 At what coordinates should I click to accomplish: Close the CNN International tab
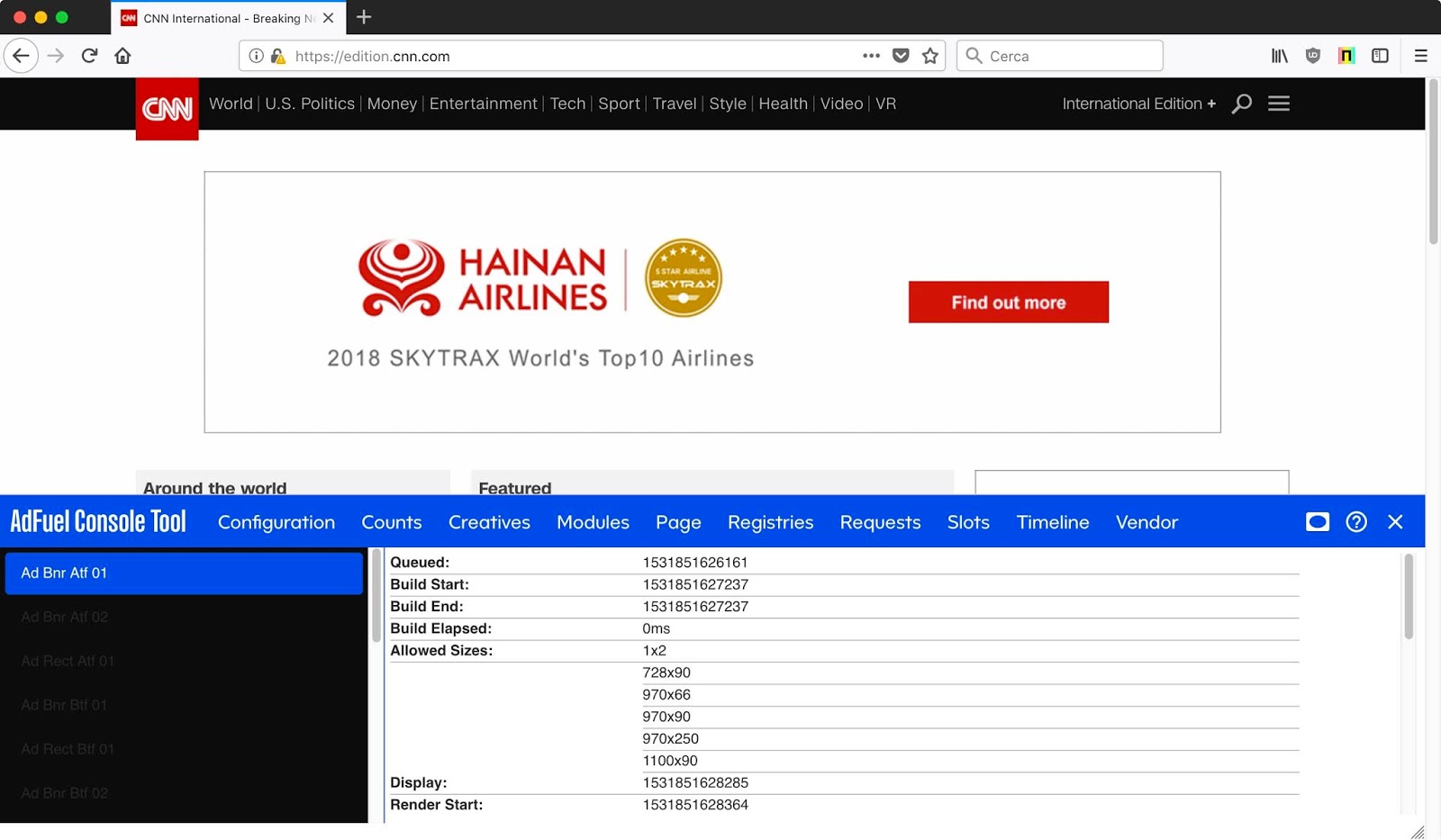point(328,18)
